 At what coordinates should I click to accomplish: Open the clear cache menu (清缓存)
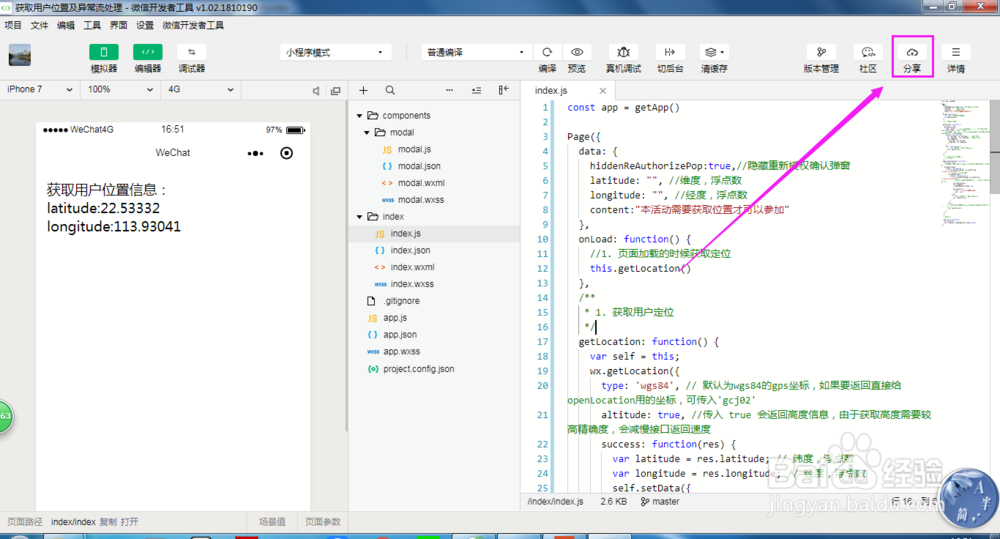click(714, 52)
